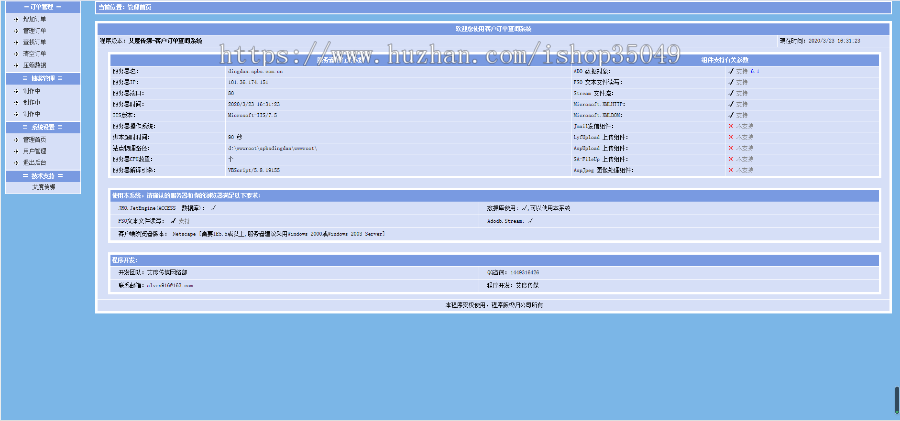
Task: Click the checkmark in the Microsoft.XMLHTTP row
Action: [x=731, y=105]
